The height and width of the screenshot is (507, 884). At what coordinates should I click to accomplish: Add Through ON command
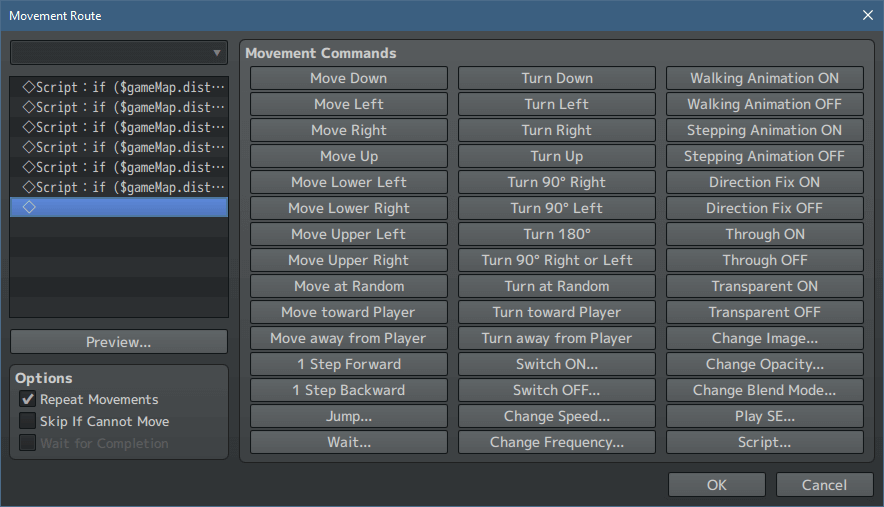(765, 234)
